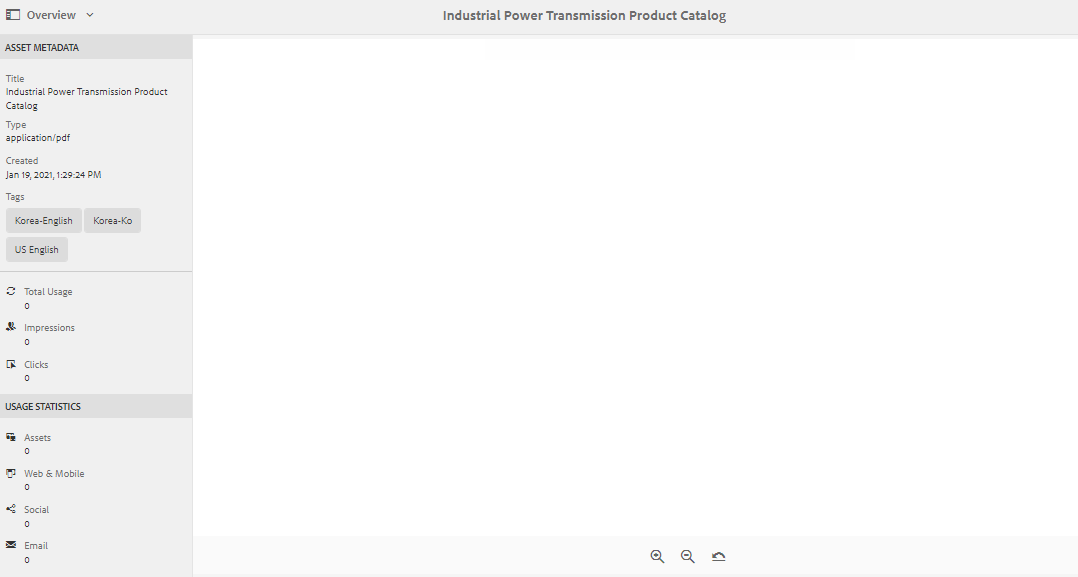Click the Industrial Power Transmission Product Catalog title

86,98
